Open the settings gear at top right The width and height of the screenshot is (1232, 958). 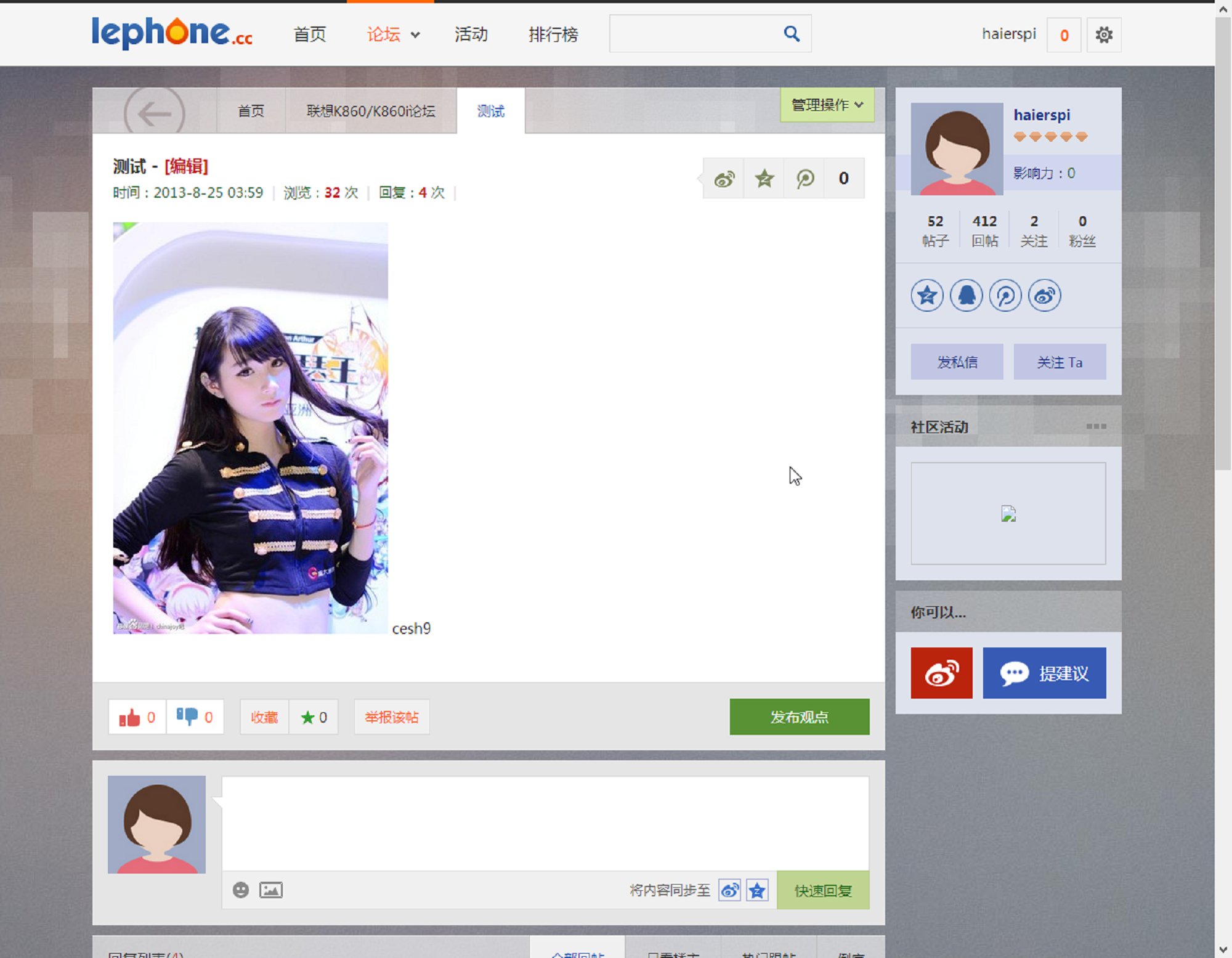point(1104,35)
